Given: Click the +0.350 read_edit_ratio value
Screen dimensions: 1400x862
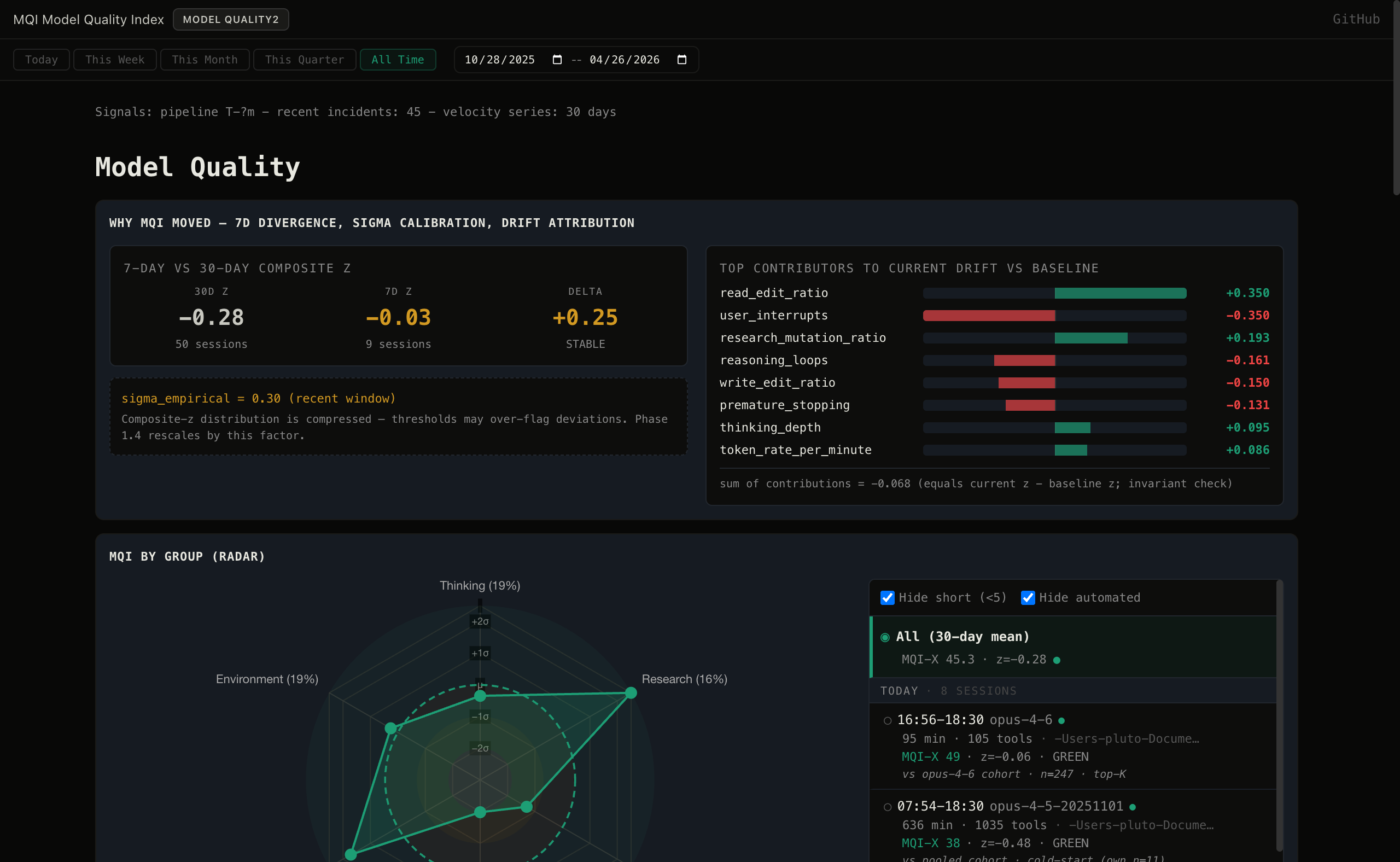Looking at the screenshot, I should click(1248, 293).
